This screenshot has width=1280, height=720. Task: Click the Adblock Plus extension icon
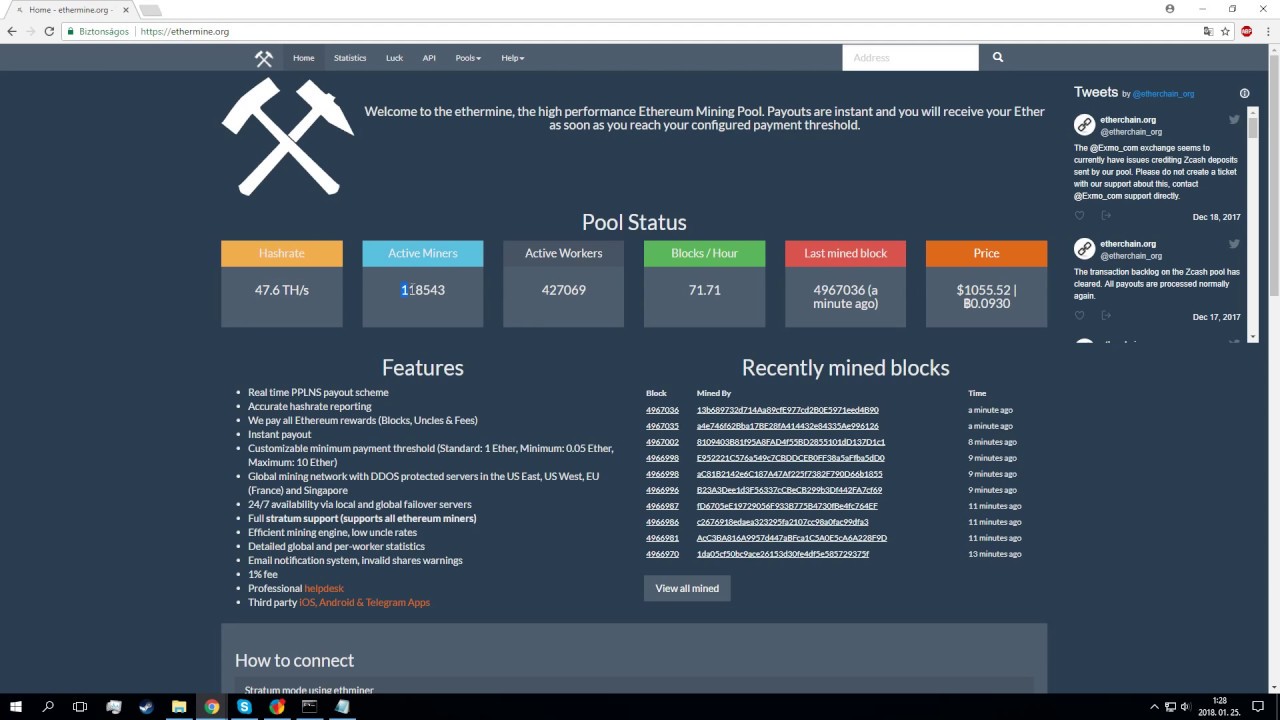1246,31
